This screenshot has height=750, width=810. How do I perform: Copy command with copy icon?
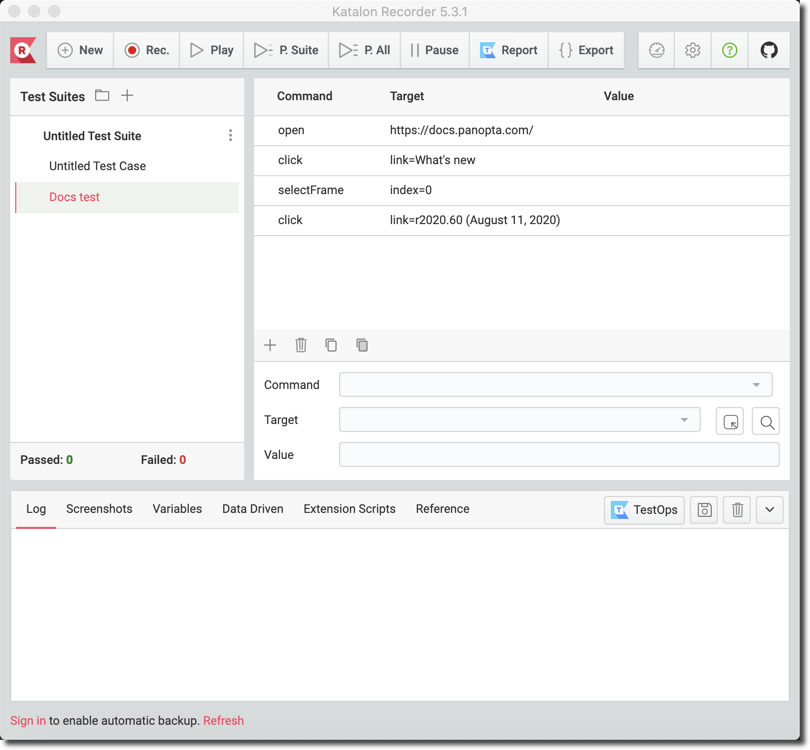pyautogui.click(x=331, y=345)
